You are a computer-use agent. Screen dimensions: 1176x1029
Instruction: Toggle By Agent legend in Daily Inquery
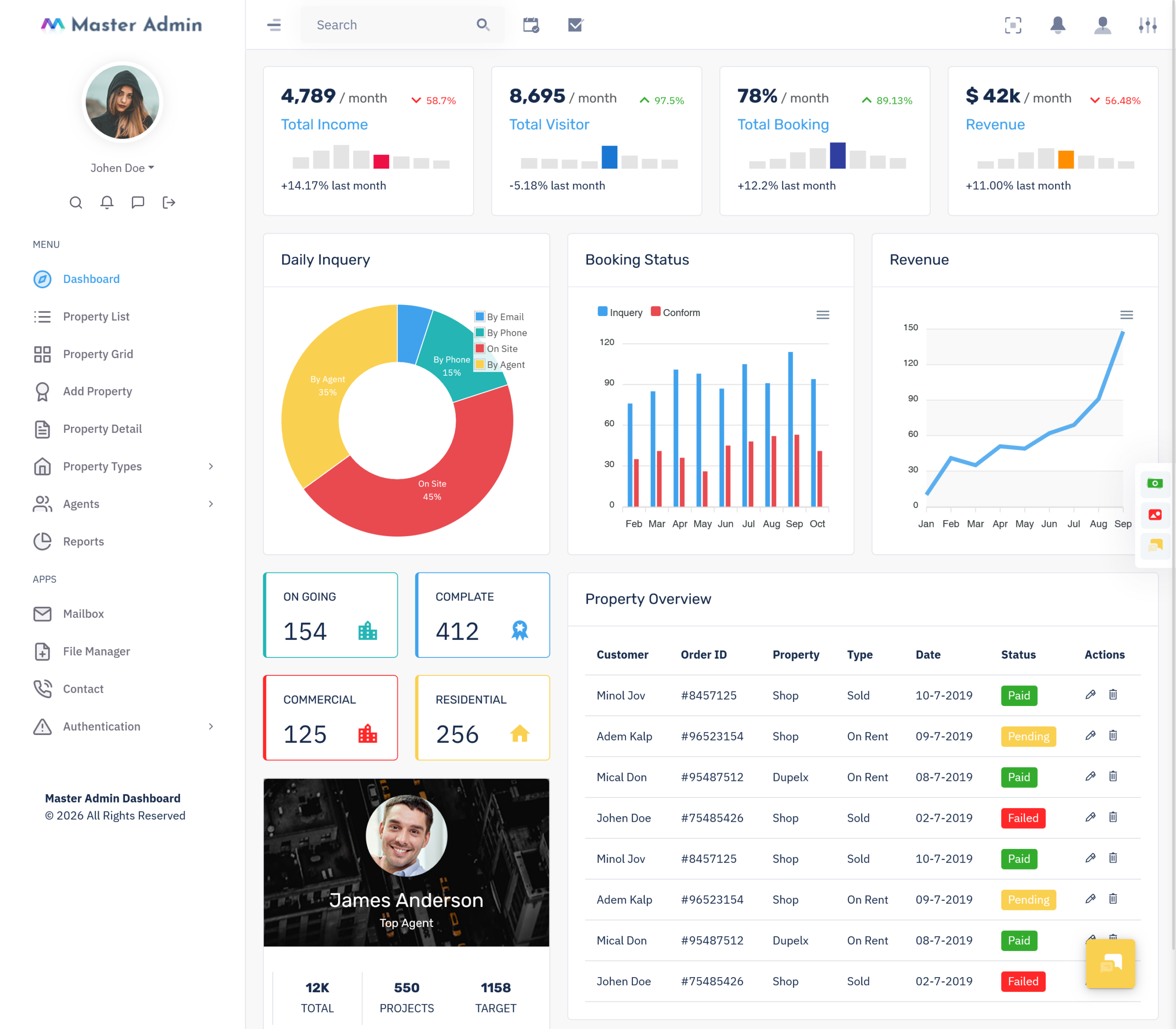(x=500, y=365)
